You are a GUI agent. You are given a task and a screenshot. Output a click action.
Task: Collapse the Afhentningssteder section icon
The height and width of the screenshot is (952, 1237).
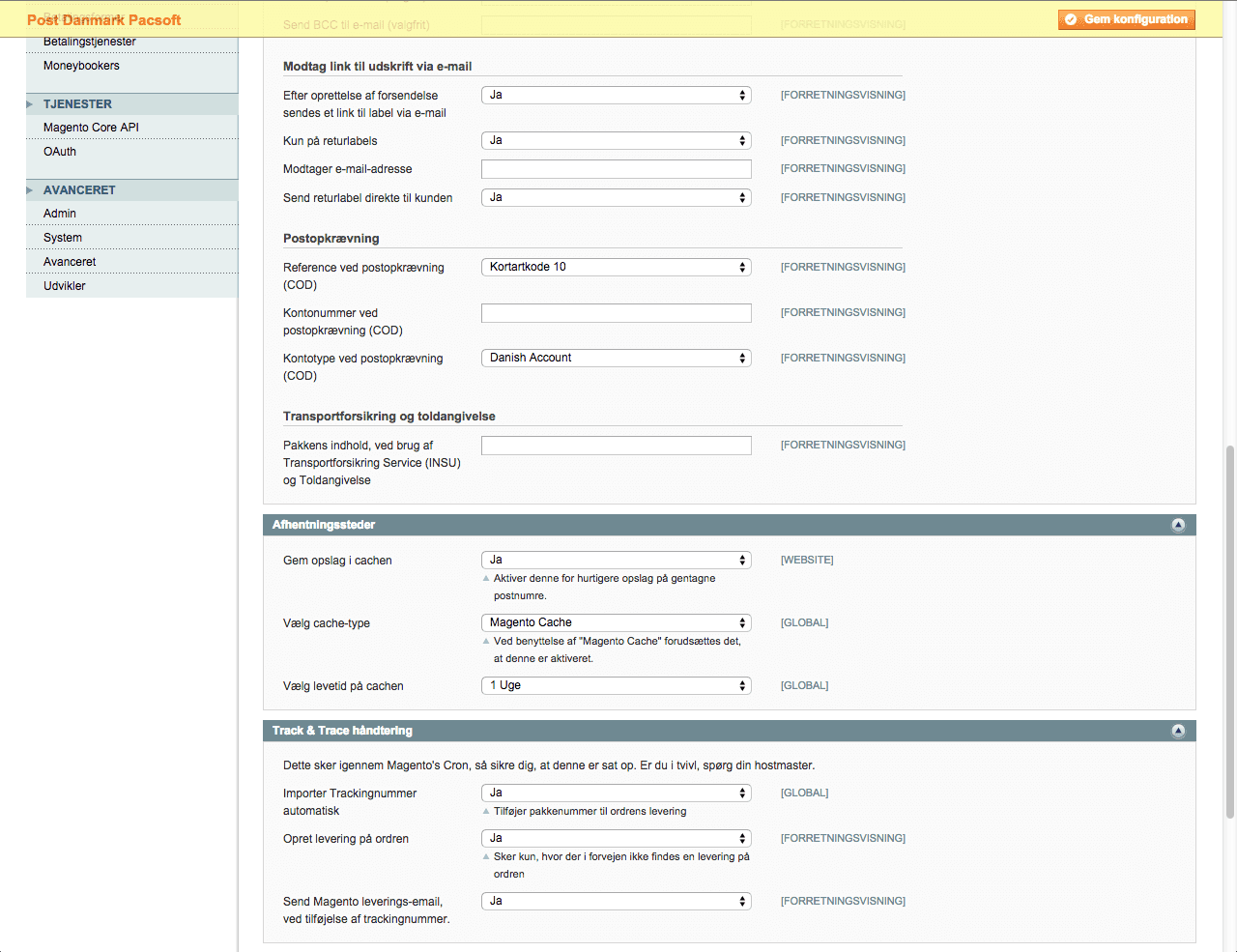coord(1177,525)
